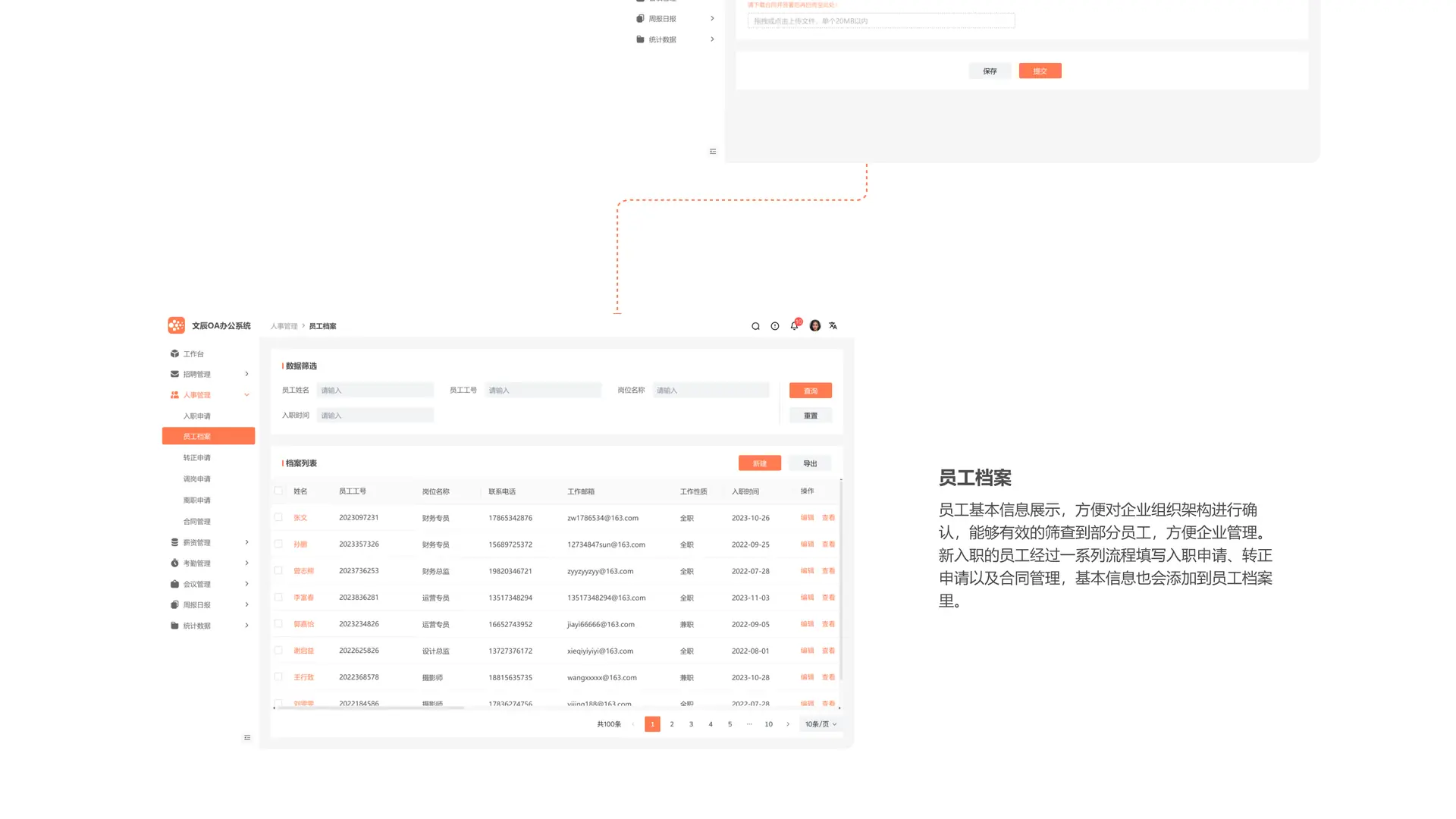Open 转正申请 submenu item
The width and height of the screenshot is (1456, 819).
click(x=196, y=458)
